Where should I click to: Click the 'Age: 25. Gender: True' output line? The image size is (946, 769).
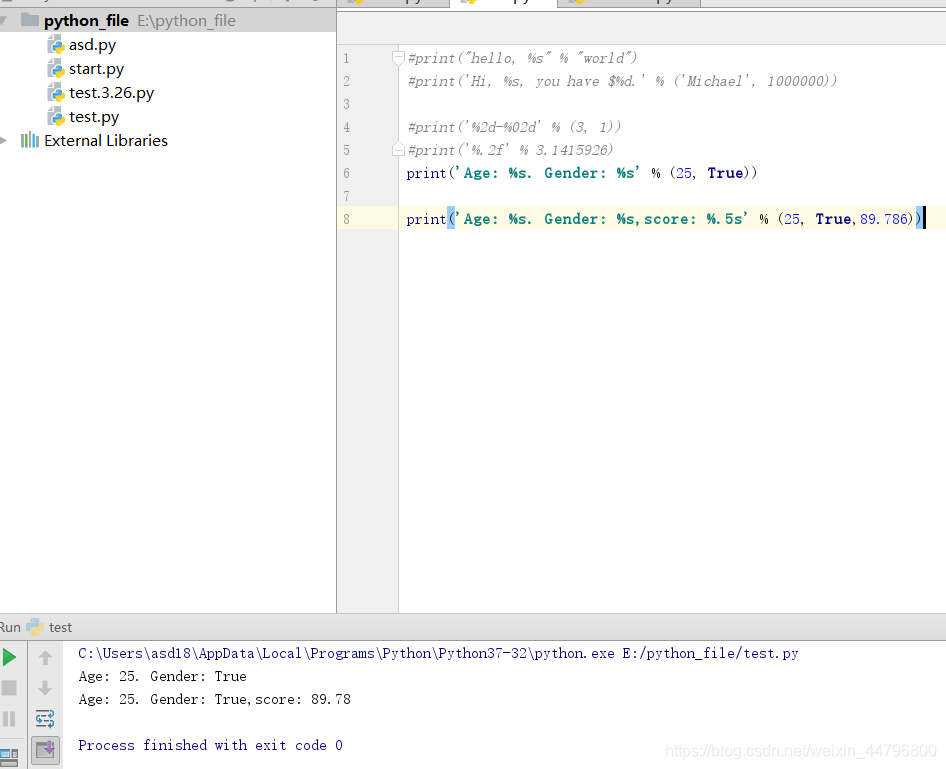(162, 676)
